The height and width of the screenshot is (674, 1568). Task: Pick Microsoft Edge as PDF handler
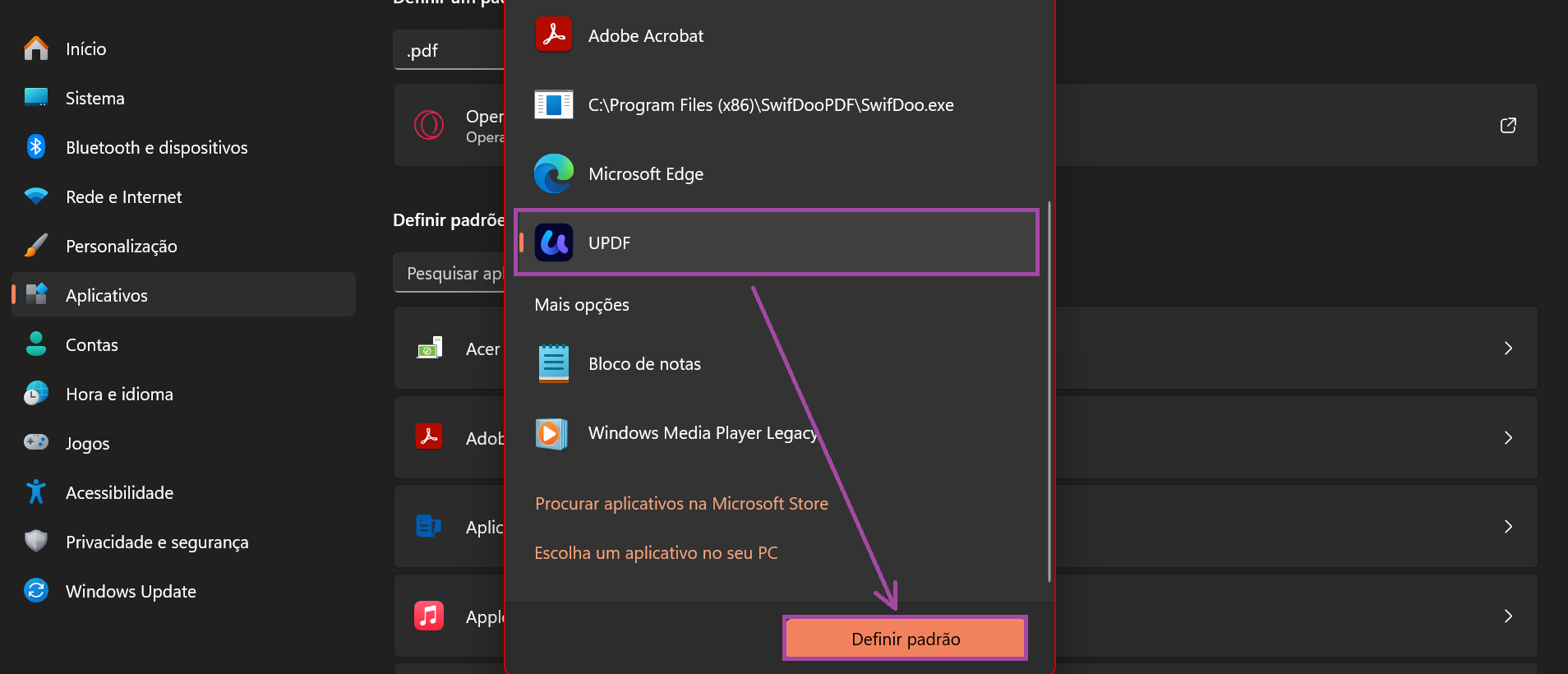[x=776, y=174]
